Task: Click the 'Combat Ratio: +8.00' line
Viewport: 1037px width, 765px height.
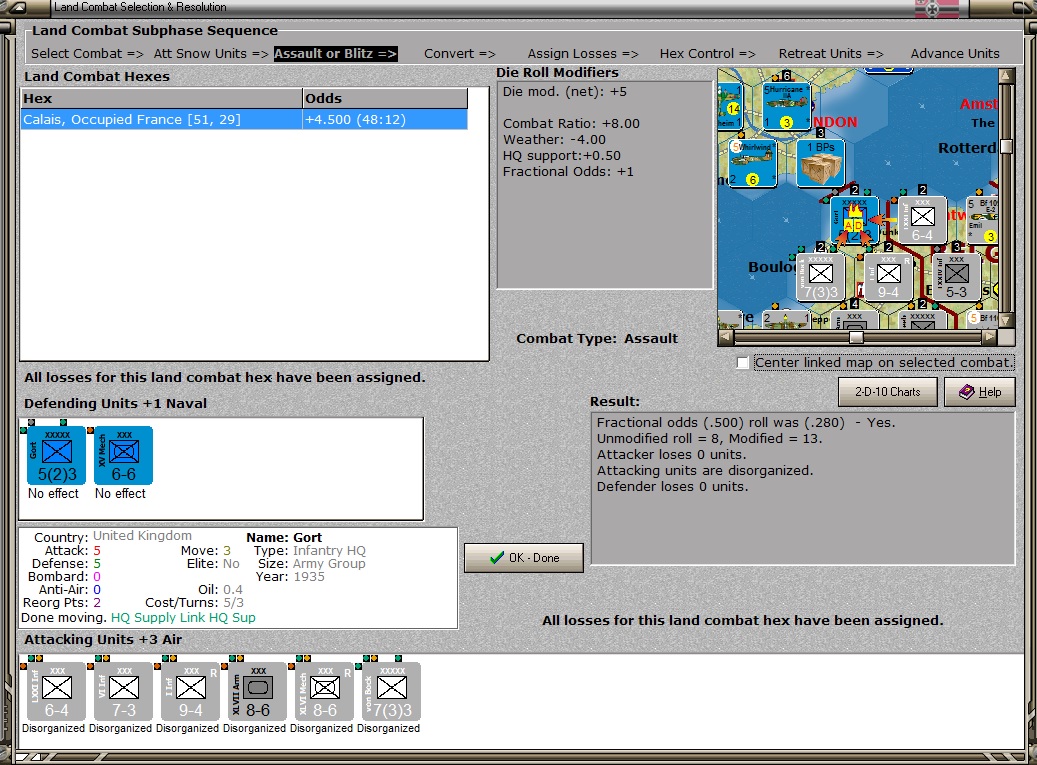Action: click(x=571, y=124)
